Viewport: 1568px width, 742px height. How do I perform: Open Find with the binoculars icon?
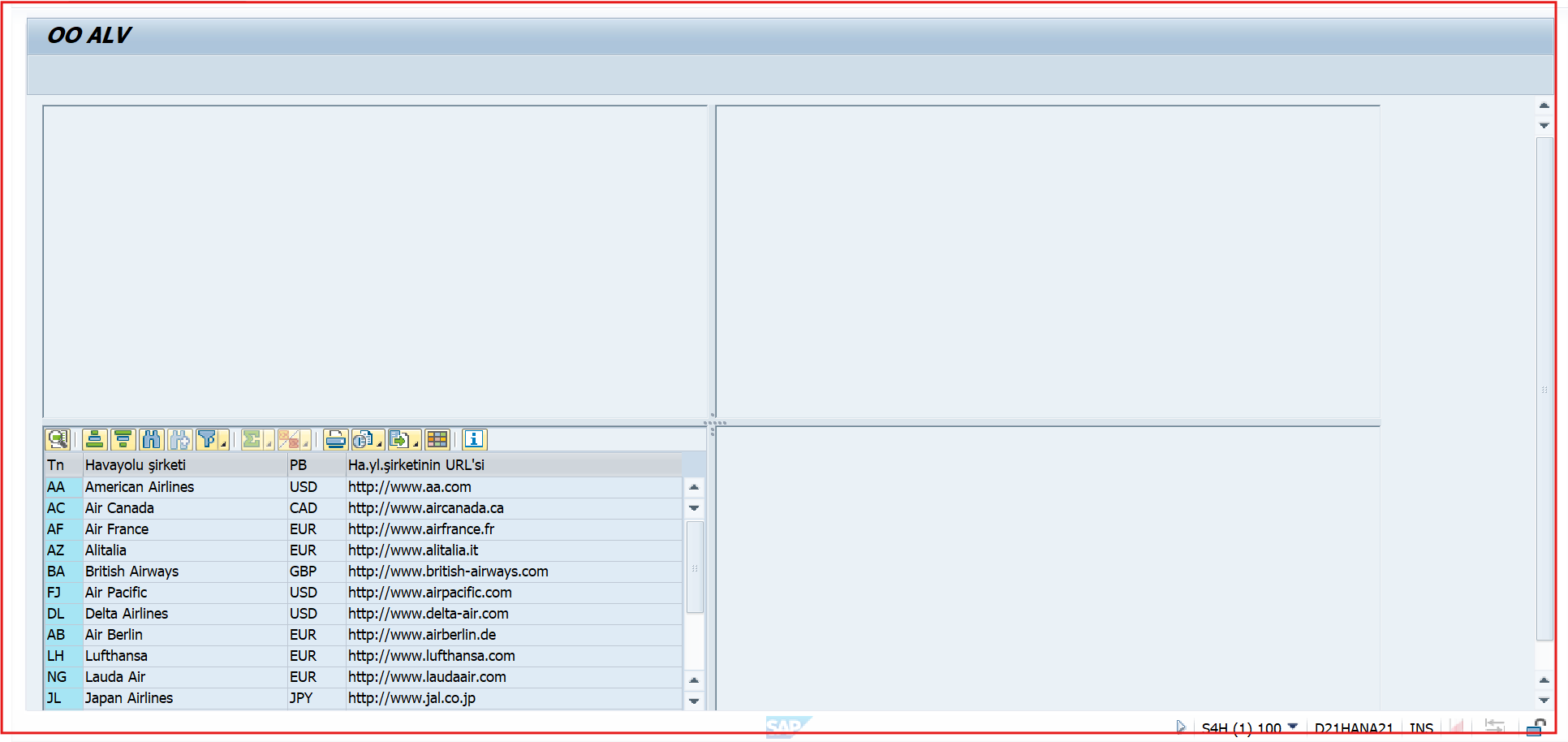coord(152,439)
